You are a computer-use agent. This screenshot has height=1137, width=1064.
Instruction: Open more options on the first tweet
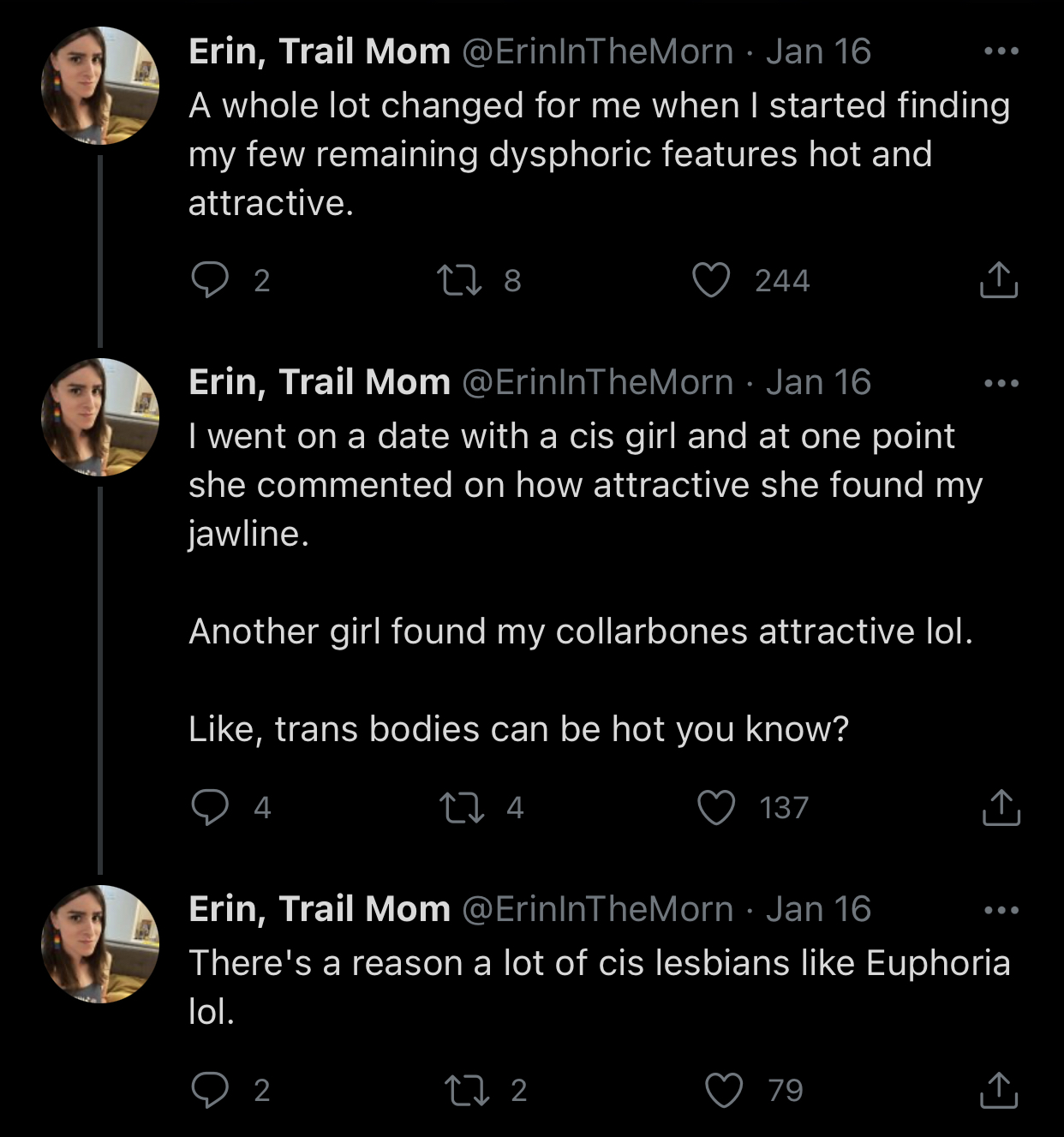[x=1001, y=51]
